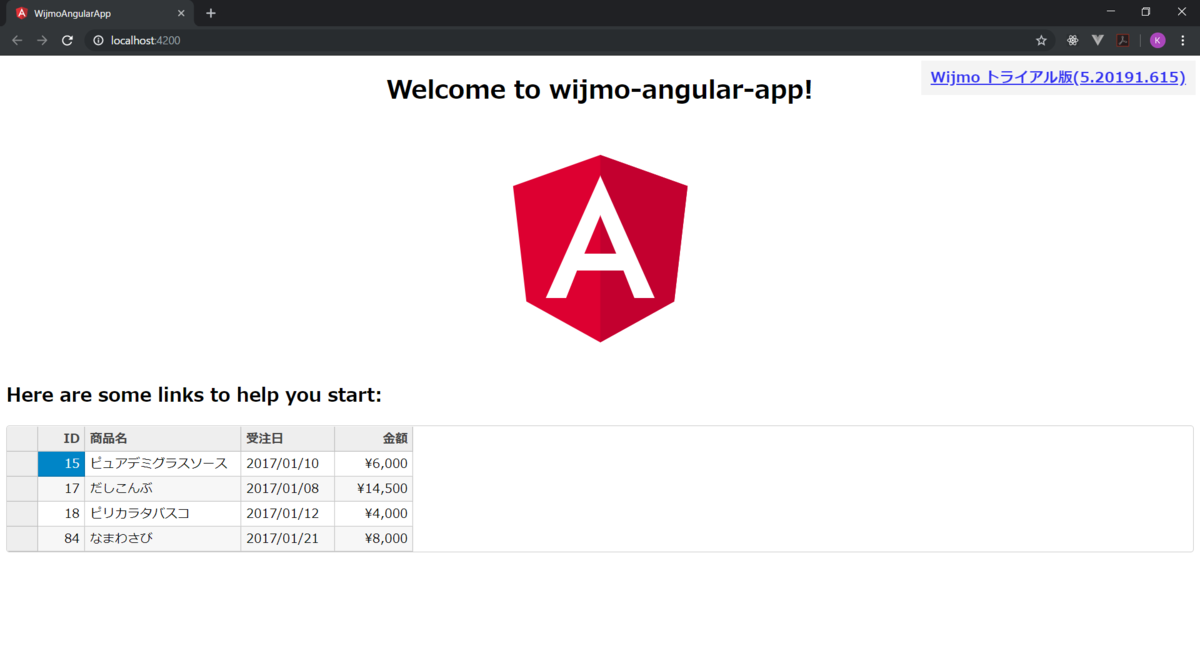The height and width of the screenshot is (651, 1200).
Task: Select the row header for ID 15
Action: pos(22,464)
